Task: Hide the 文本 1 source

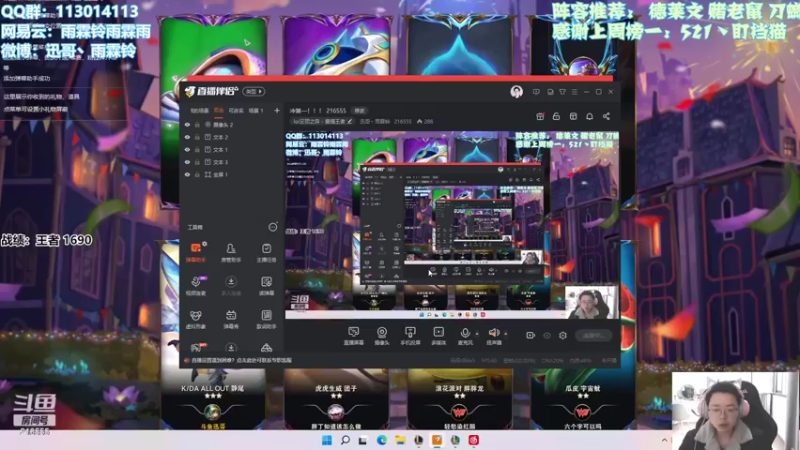Action: [187, 149]
